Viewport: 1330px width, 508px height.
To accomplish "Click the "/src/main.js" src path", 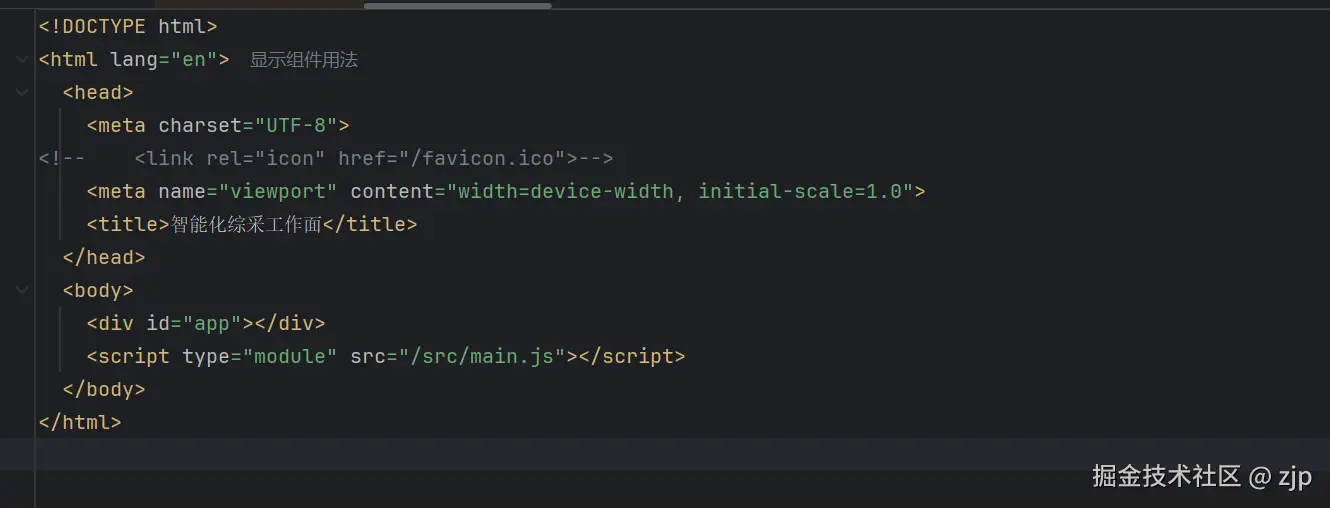I will point(482,357).
